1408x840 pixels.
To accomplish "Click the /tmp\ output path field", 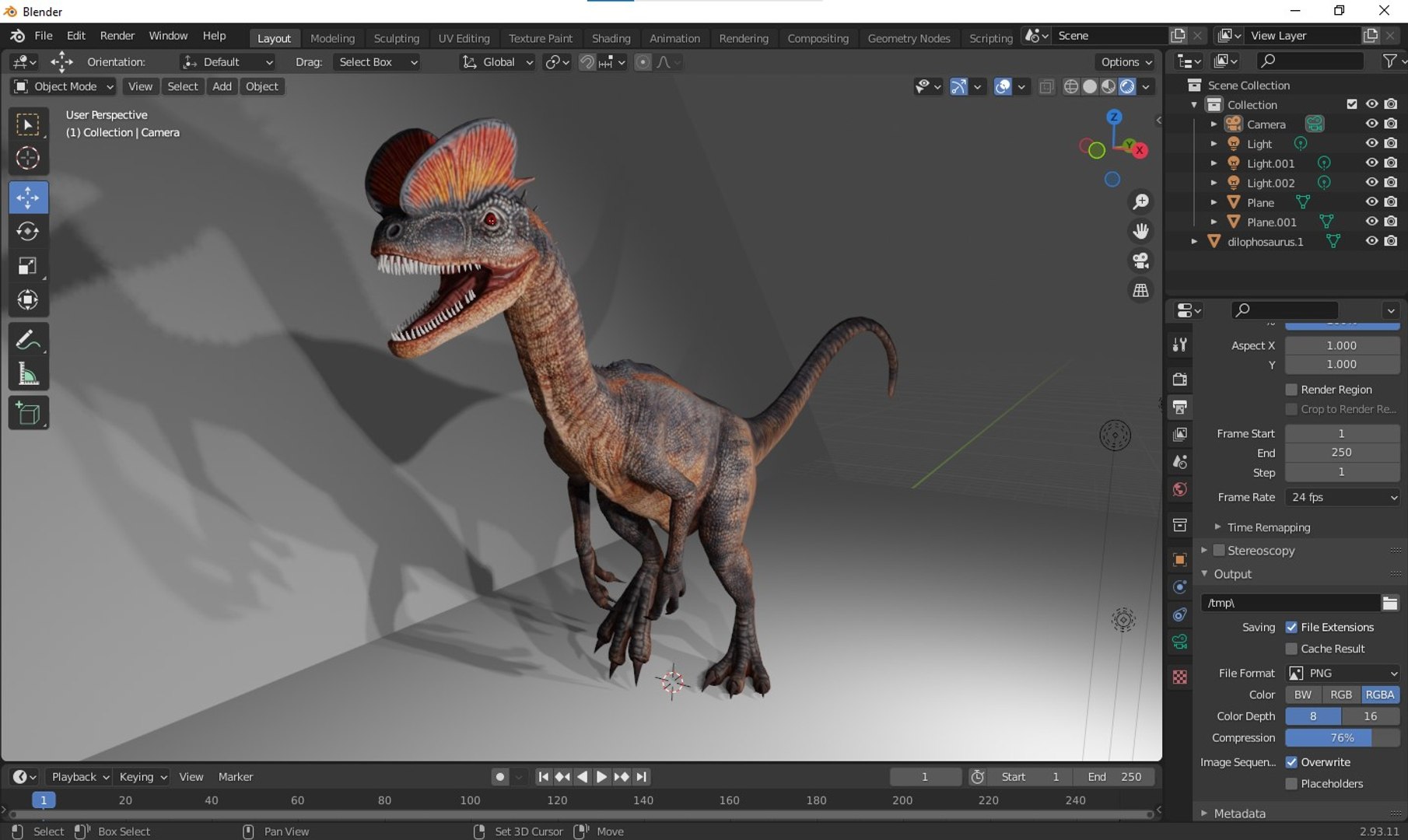I will point(1290,603).
